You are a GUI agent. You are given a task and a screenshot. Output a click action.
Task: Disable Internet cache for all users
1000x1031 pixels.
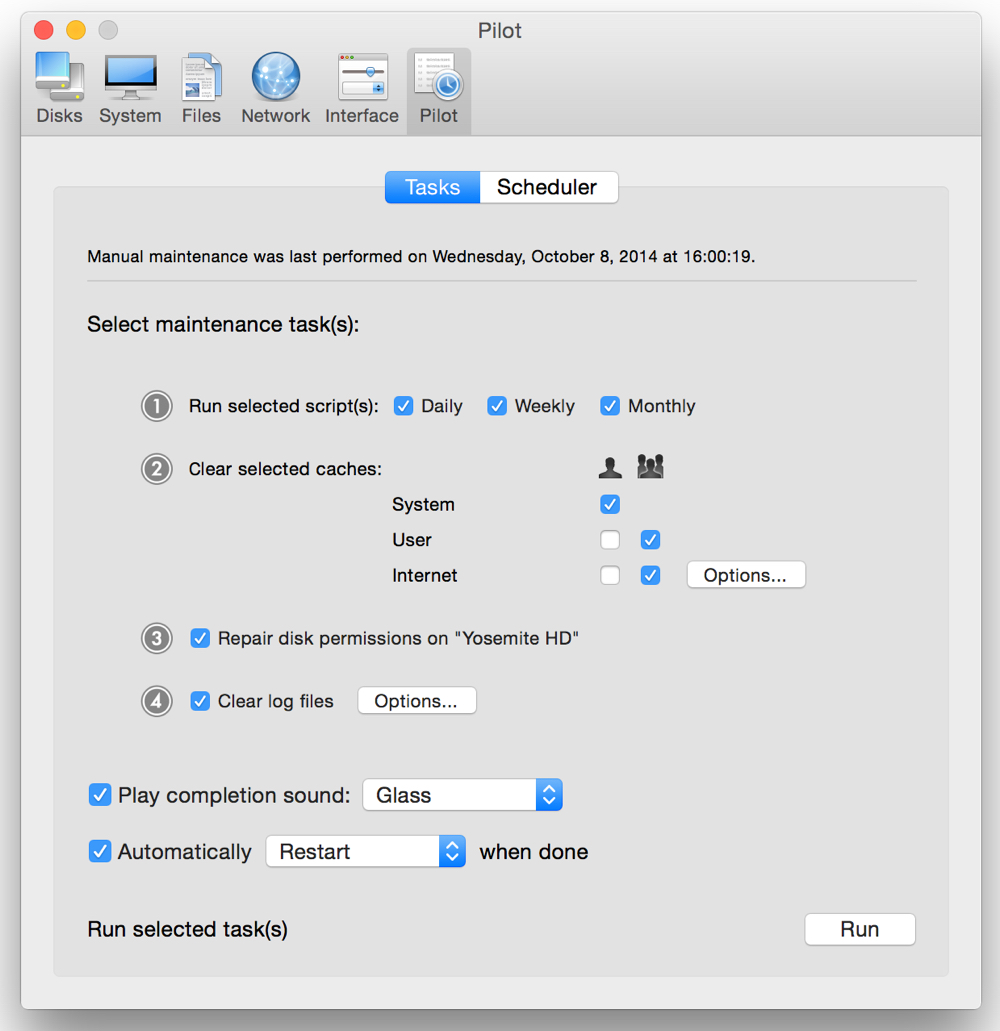point(650,575)
